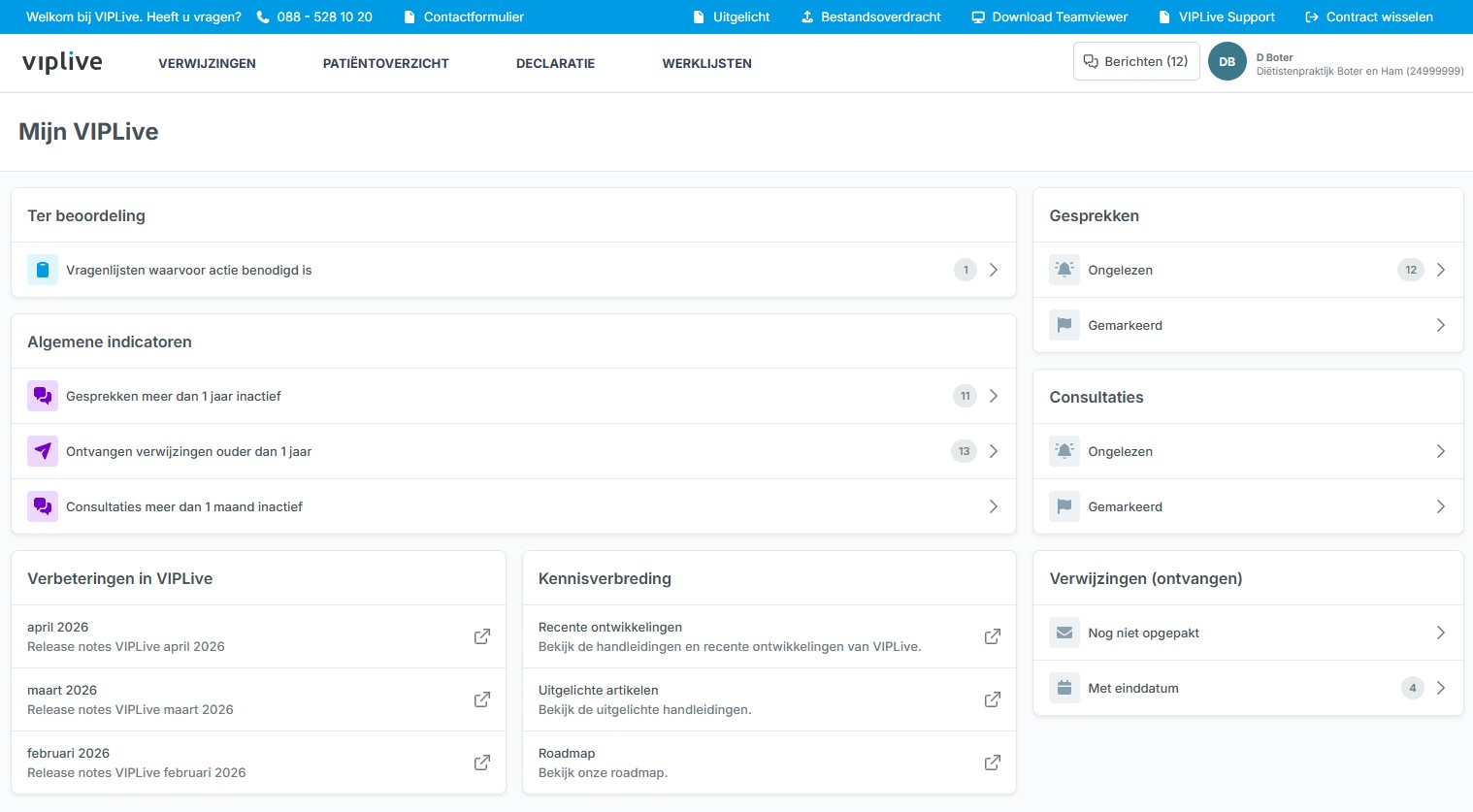Click the 11 badge on Gesprekken inactief
This screenshot has width=1473, height=812.
coord(965,396)
